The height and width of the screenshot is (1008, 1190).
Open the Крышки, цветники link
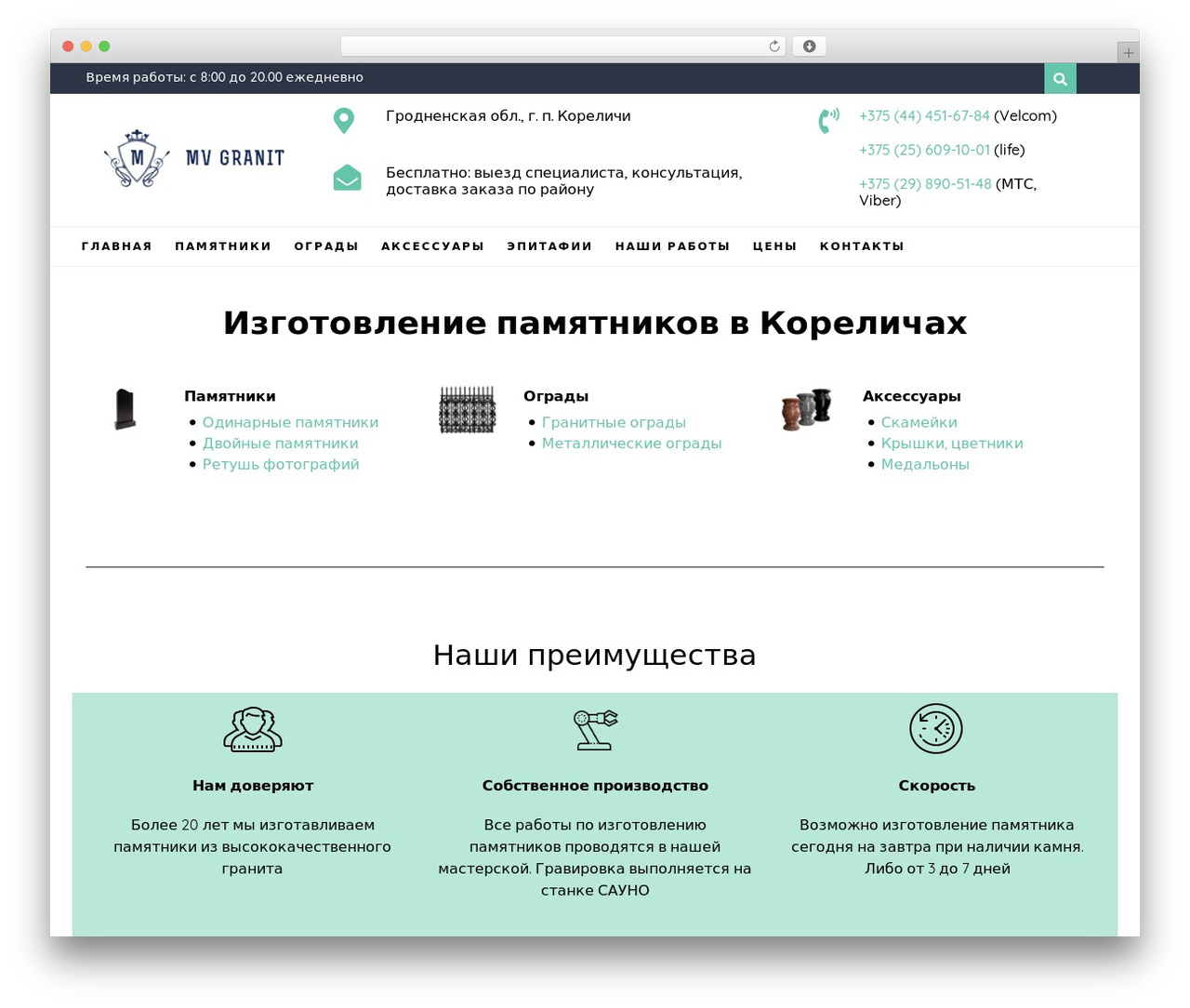[952, 444]
